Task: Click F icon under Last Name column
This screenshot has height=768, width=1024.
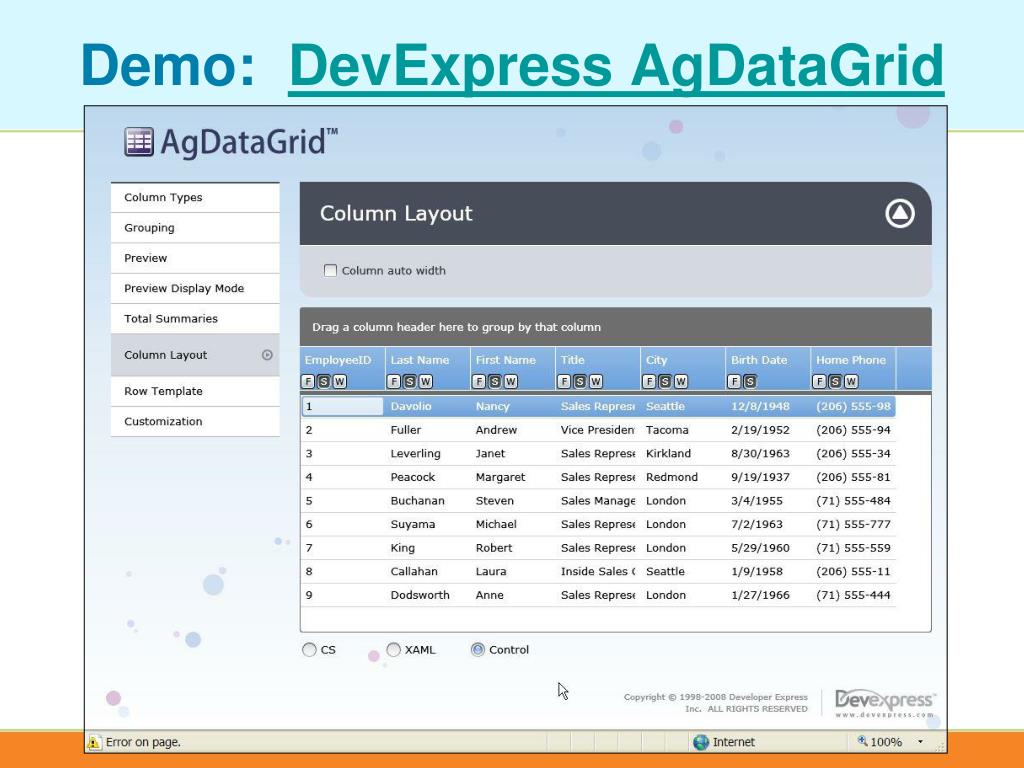Action: 394,381
